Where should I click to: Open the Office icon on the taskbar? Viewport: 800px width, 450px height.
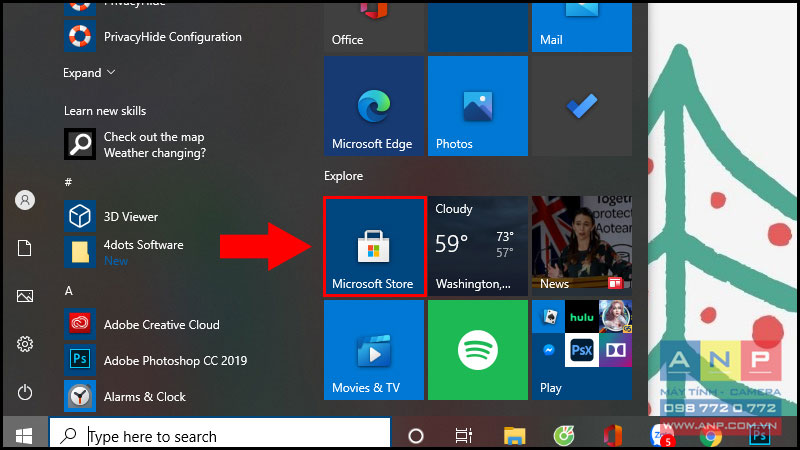613,436
